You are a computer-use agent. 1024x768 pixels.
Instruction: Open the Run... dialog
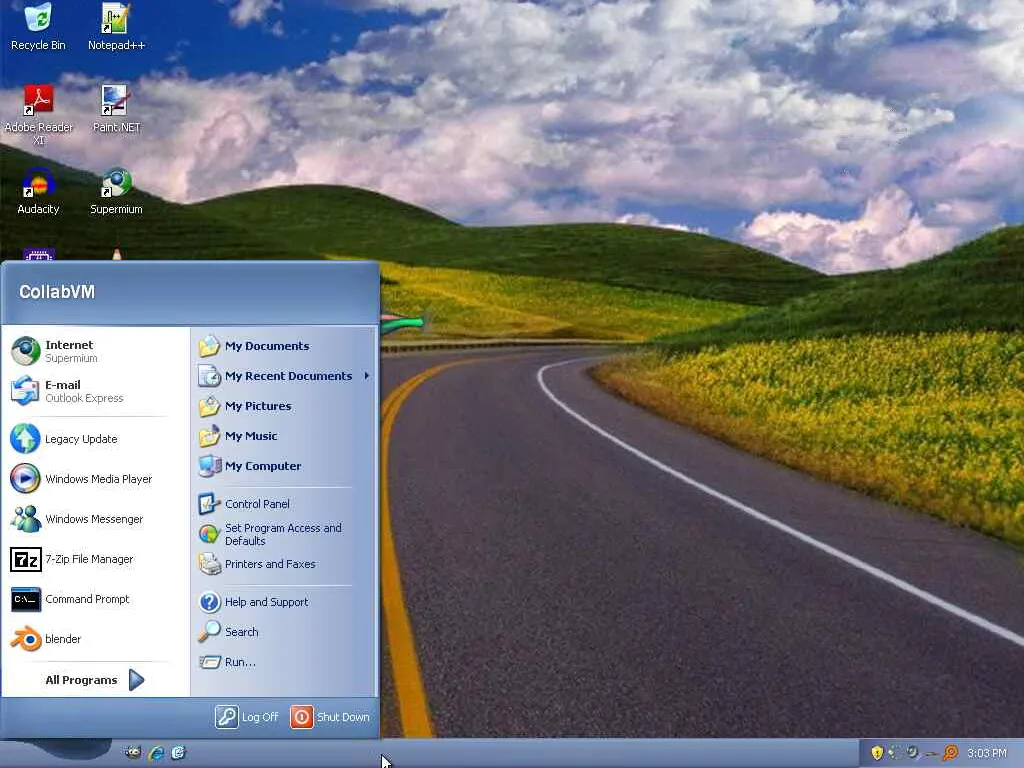pyautogui.click(x=285, y=662)
